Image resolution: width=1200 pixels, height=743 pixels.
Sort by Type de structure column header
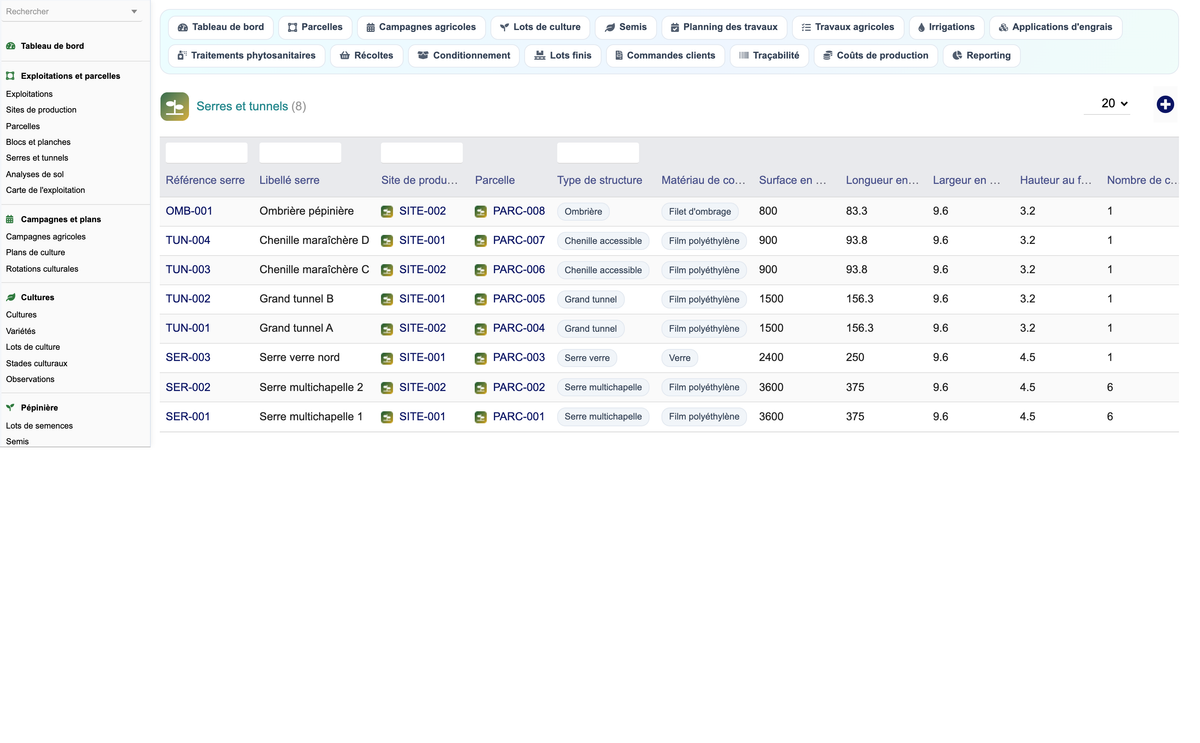pyautogui.click(x=599, y=180)
